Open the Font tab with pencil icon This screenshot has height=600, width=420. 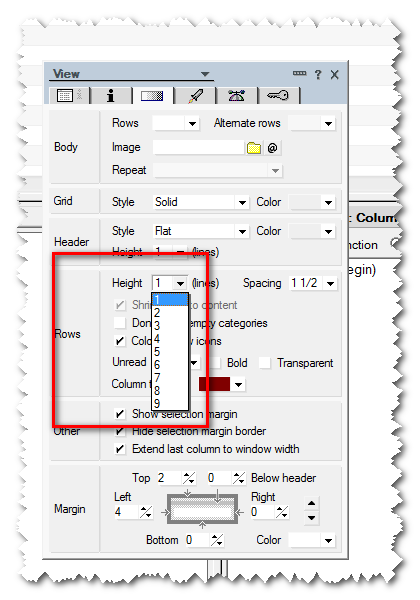point(195,95)
